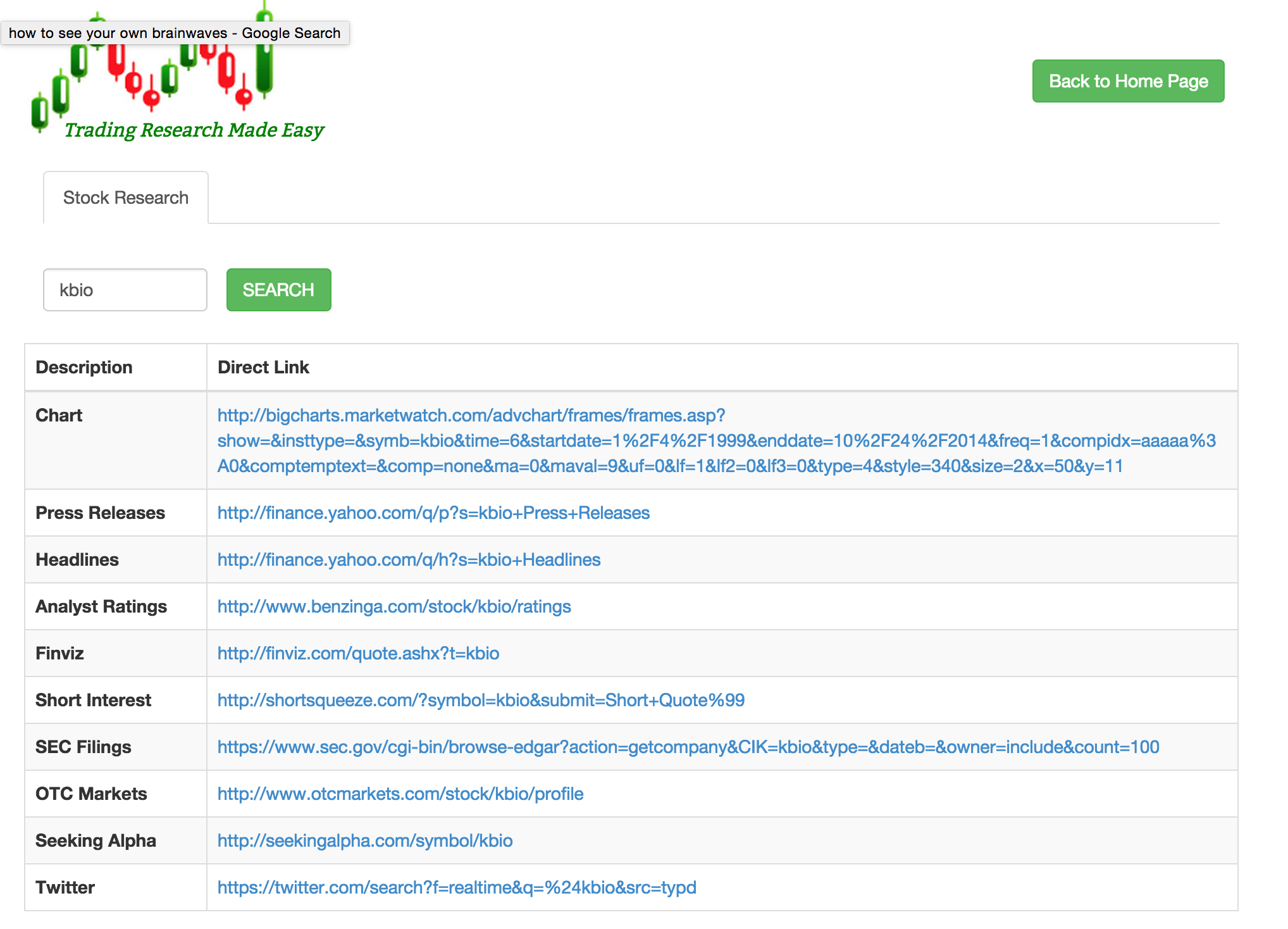Click the Short Interest row label

(94, 700)
